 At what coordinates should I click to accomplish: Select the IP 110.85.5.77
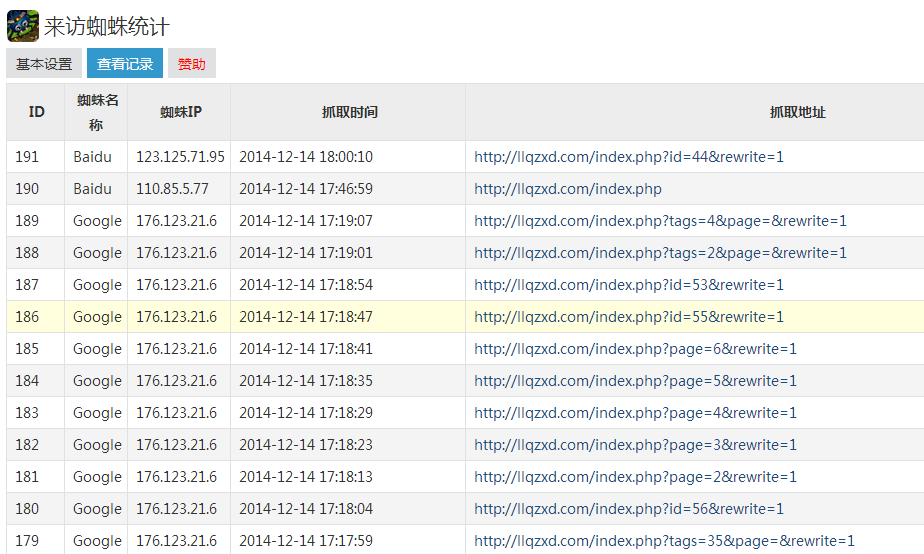coord(172,189)
